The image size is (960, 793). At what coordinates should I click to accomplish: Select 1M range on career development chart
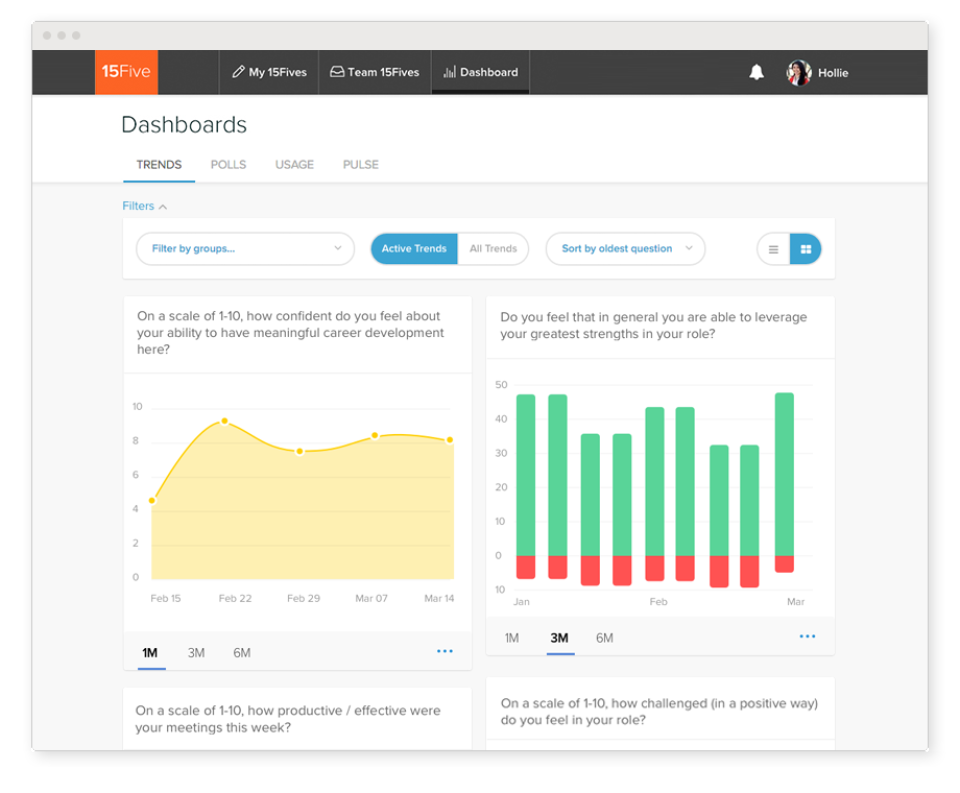150,653
